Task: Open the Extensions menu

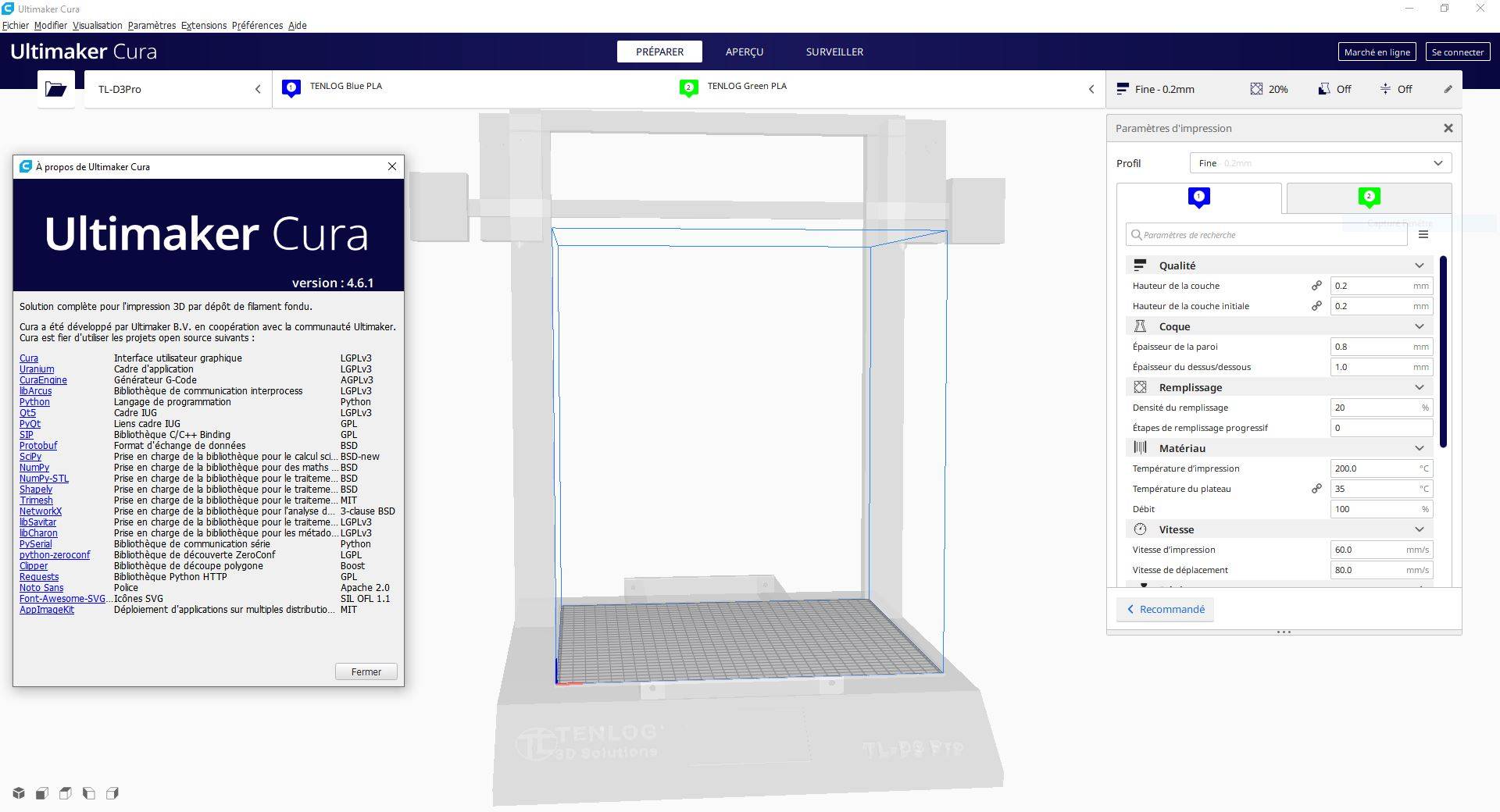Action: (x=204, y=25)
